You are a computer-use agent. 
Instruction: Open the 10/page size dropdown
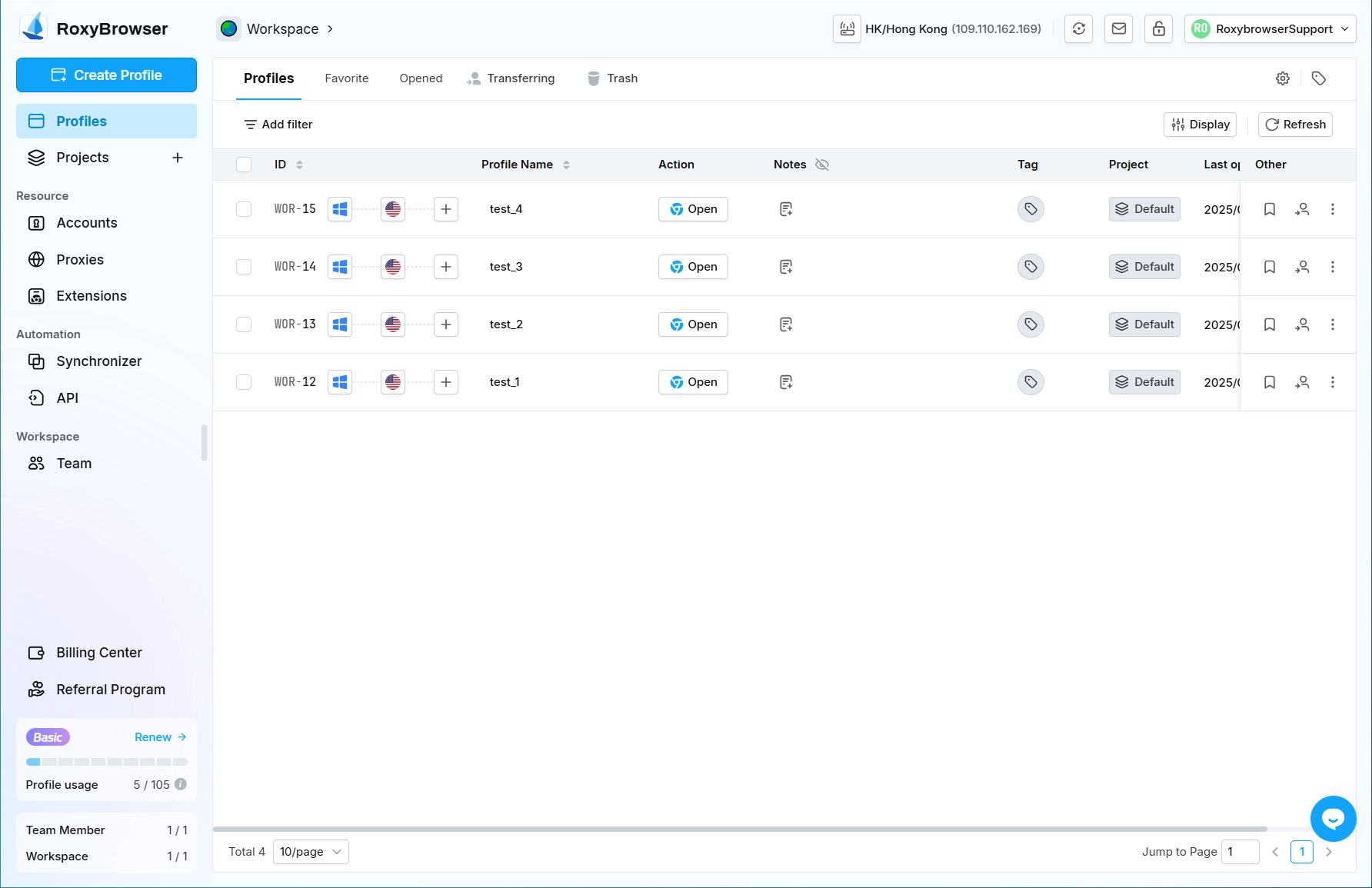click(x=311, y=852)
